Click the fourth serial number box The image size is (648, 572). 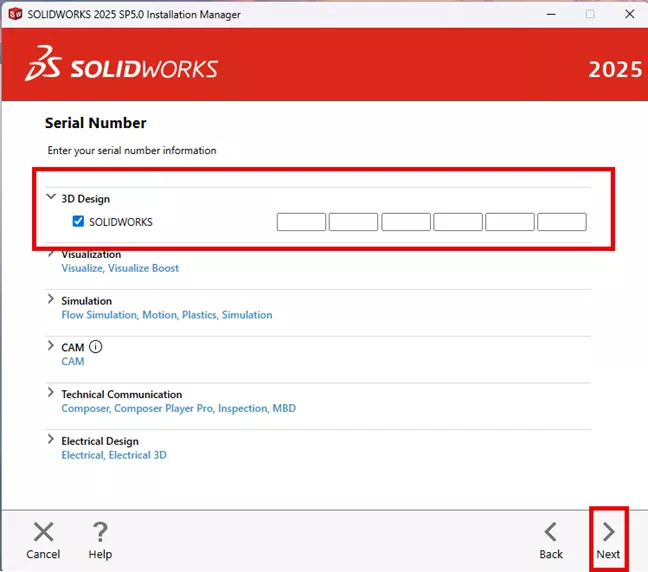pos(458,222)
